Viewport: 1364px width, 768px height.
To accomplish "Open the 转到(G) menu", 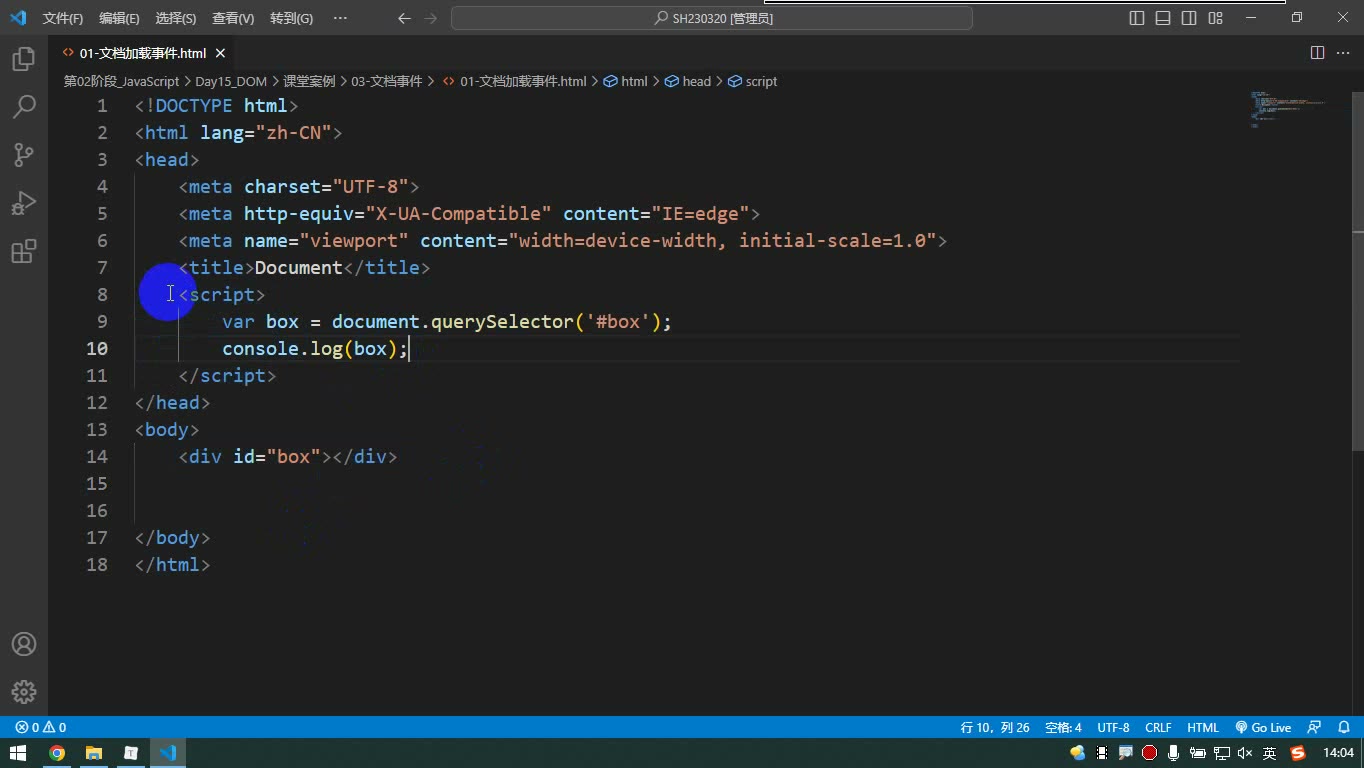I will [291, 18].
